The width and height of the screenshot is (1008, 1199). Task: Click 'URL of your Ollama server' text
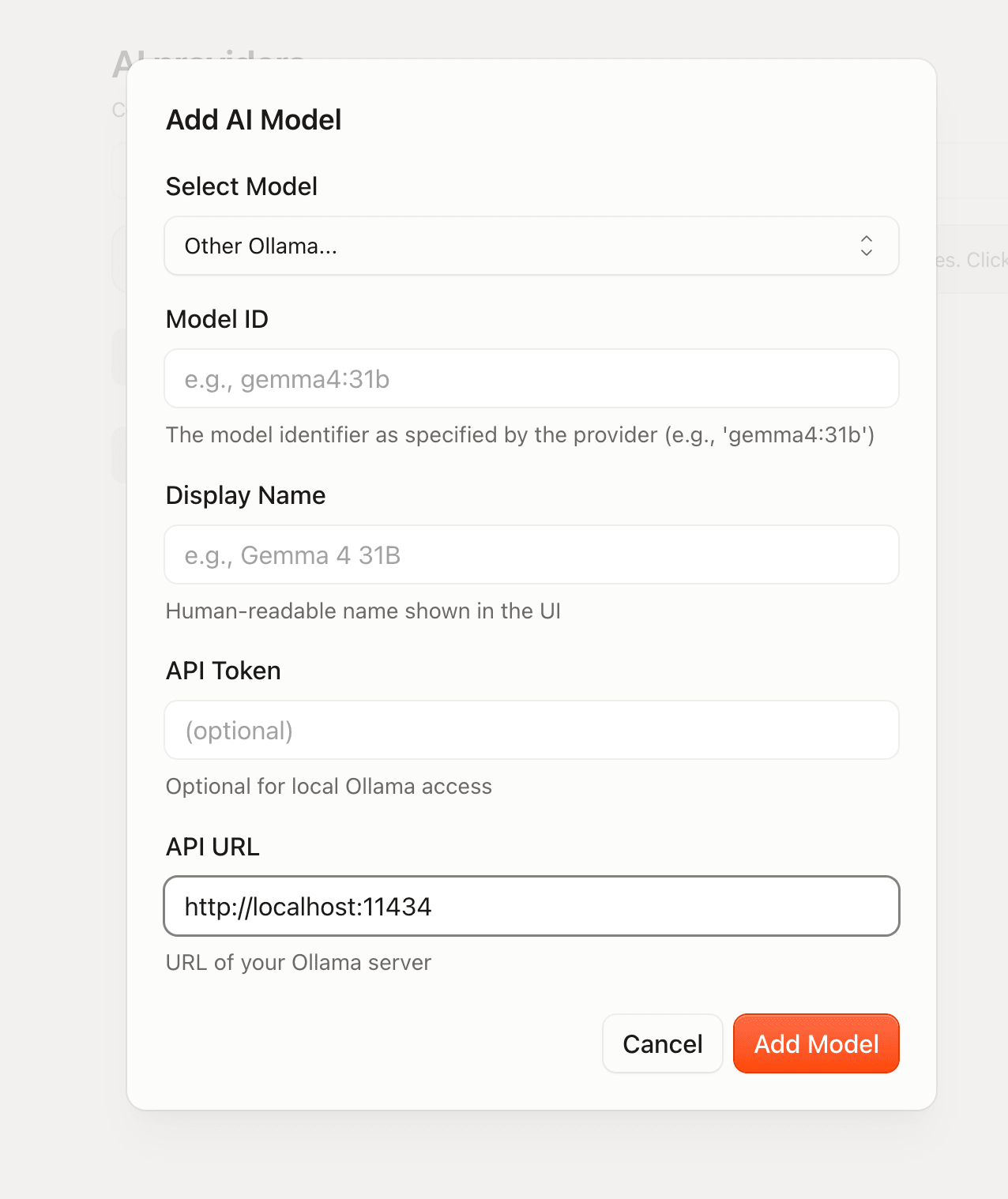[x=299, y=963]
